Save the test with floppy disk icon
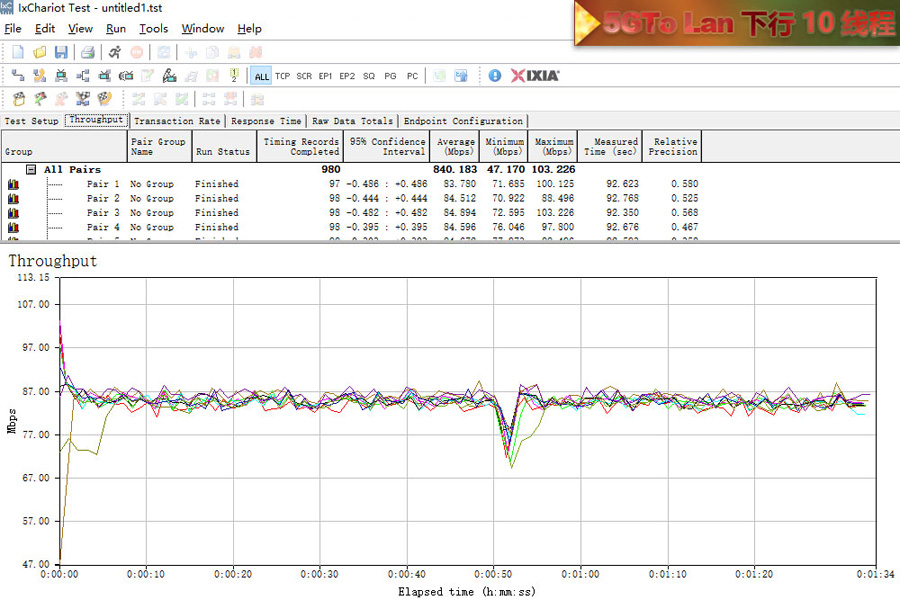The width and height of the screenshot is (900, 600). (61, 52)
